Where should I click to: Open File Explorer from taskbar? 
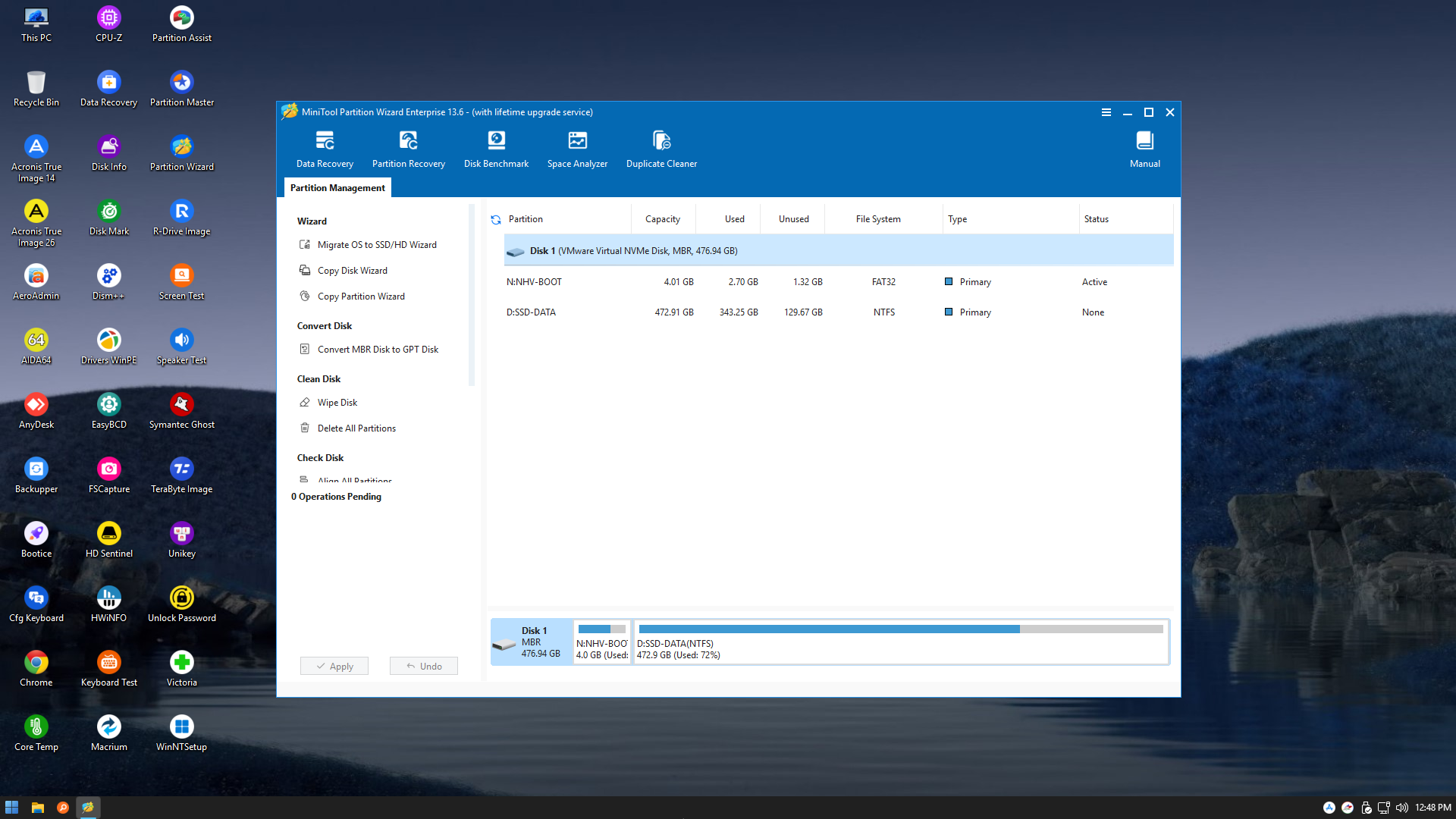(38, 808)
